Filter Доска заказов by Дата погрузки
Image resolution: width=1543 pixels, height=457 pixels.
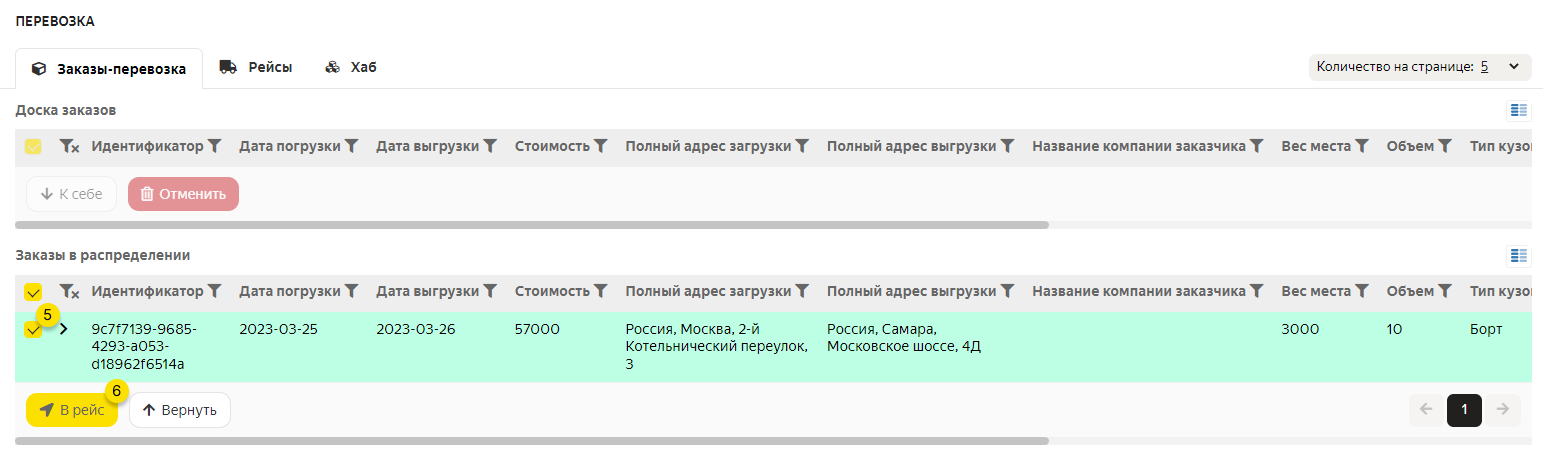tap(351, 146)
